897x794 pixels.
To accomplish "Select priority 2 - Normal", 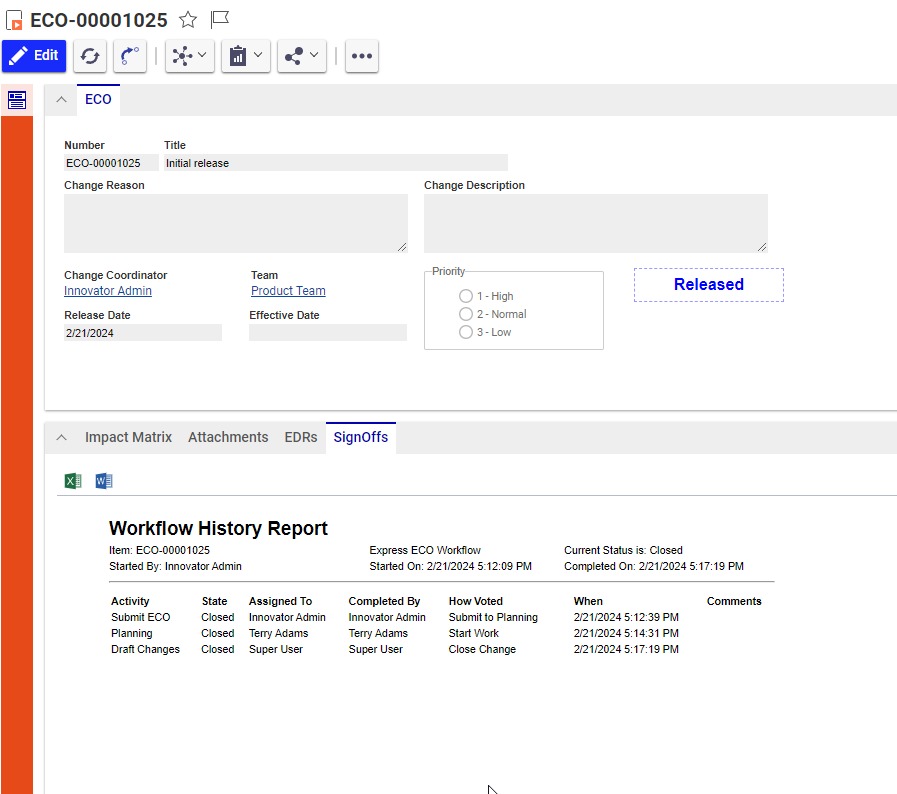I will coord(466,314).
